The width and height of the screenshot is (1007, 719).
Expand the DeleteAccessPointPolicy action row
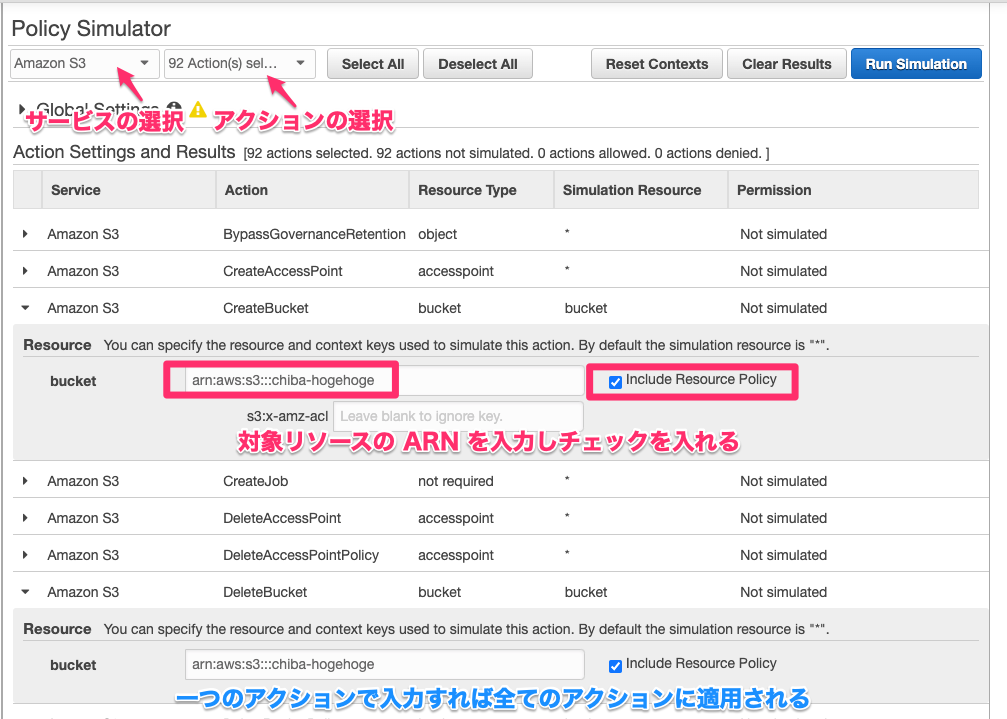[x=25, y=554]
